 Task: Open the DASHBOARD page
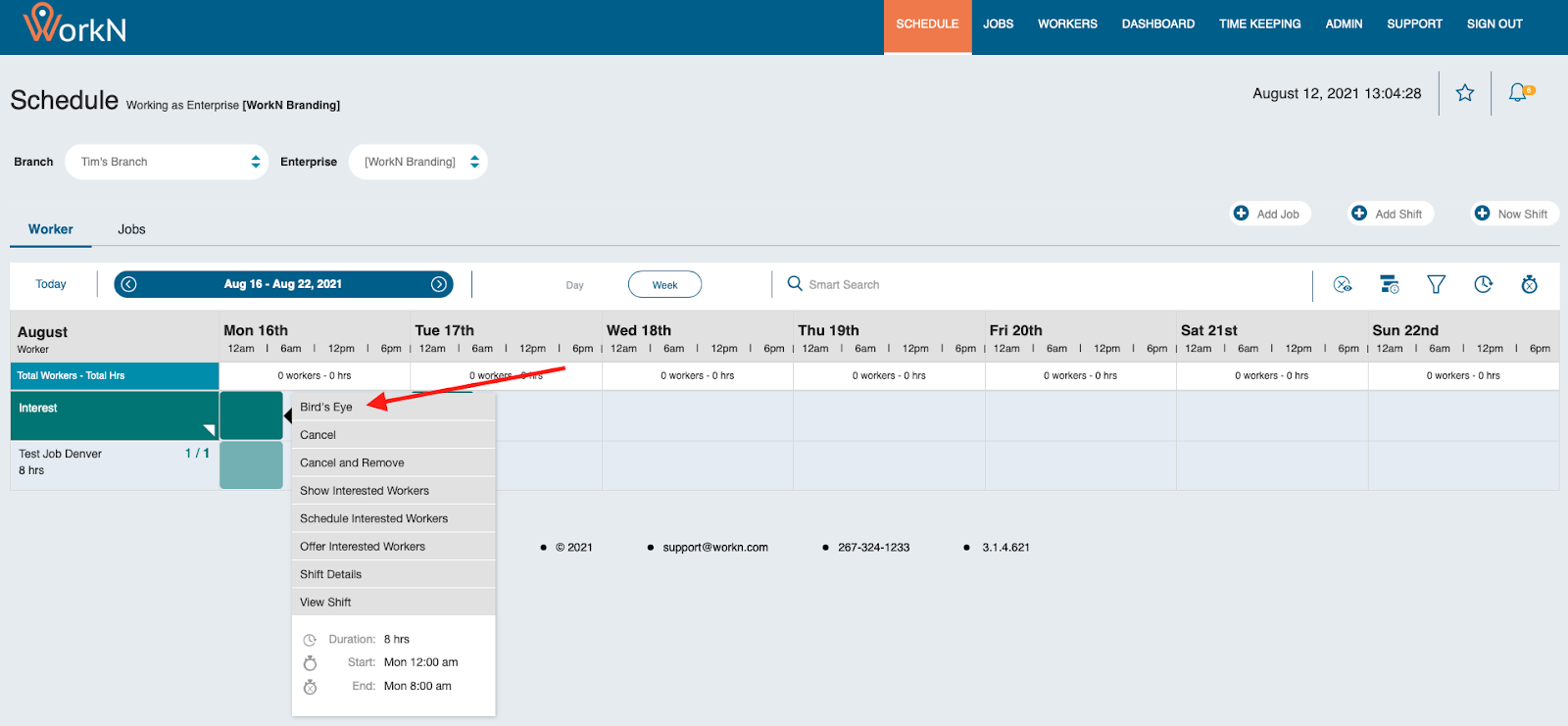[1158, 24]
